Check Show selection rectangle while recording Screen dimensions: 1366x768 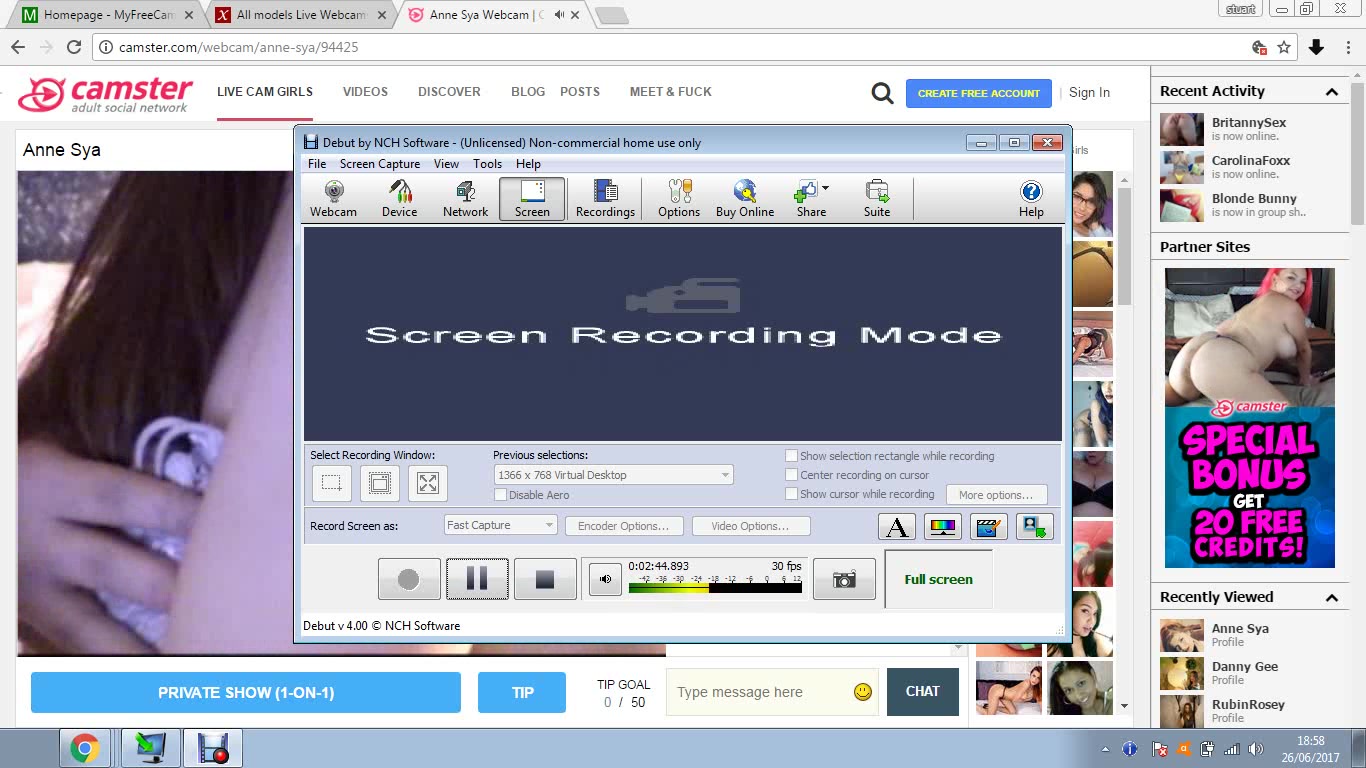(792, 456)
